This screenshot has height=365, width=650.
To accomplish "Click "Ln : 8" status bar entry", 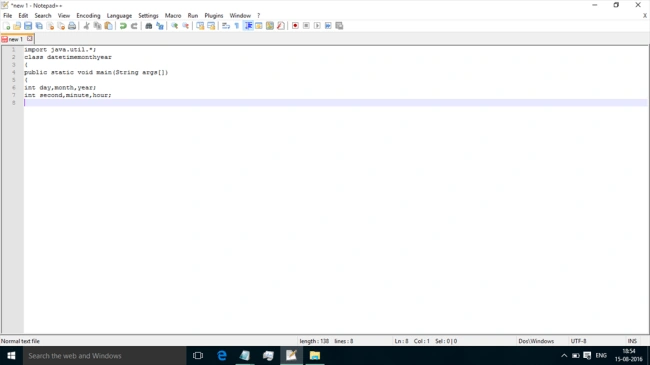I will pyautogui.click(x=401, y=341).
